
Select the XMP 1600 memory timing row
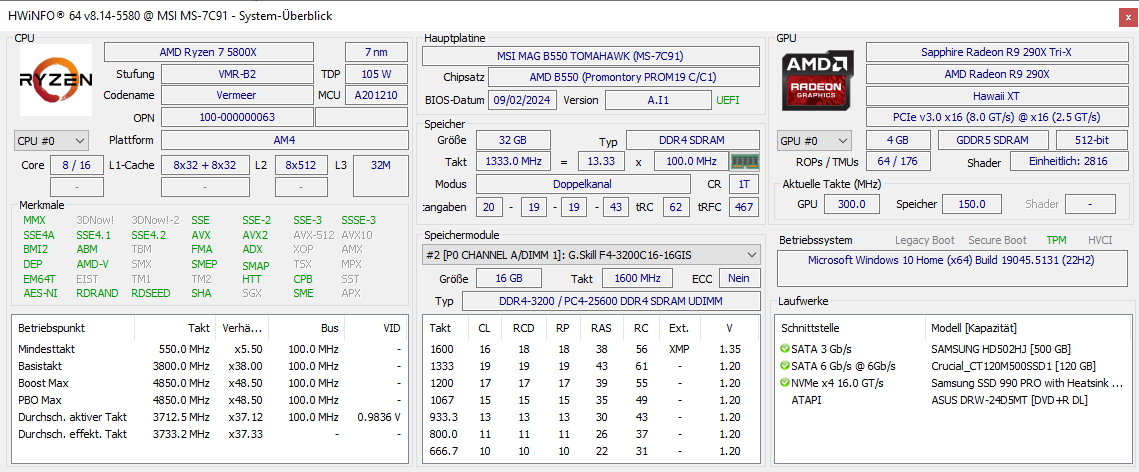coord(591,349)
